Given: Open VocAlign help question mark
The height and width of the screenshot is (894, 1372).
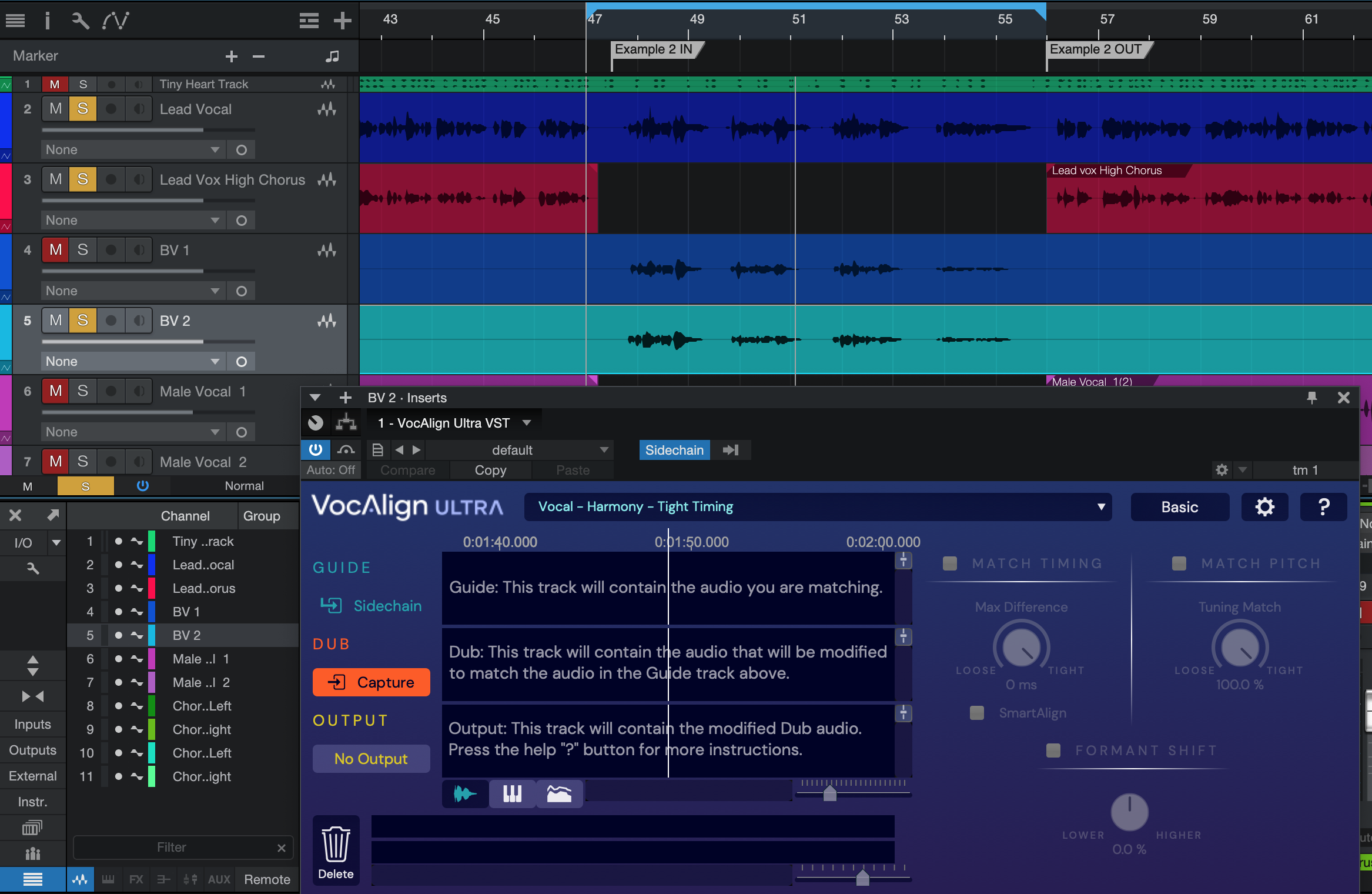Looking at the screenshot, I should point(1323,507).
